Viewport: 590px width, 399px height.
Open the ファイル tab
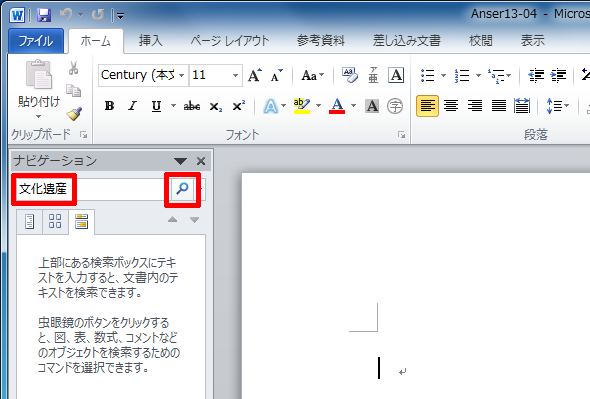pos(36,41)
